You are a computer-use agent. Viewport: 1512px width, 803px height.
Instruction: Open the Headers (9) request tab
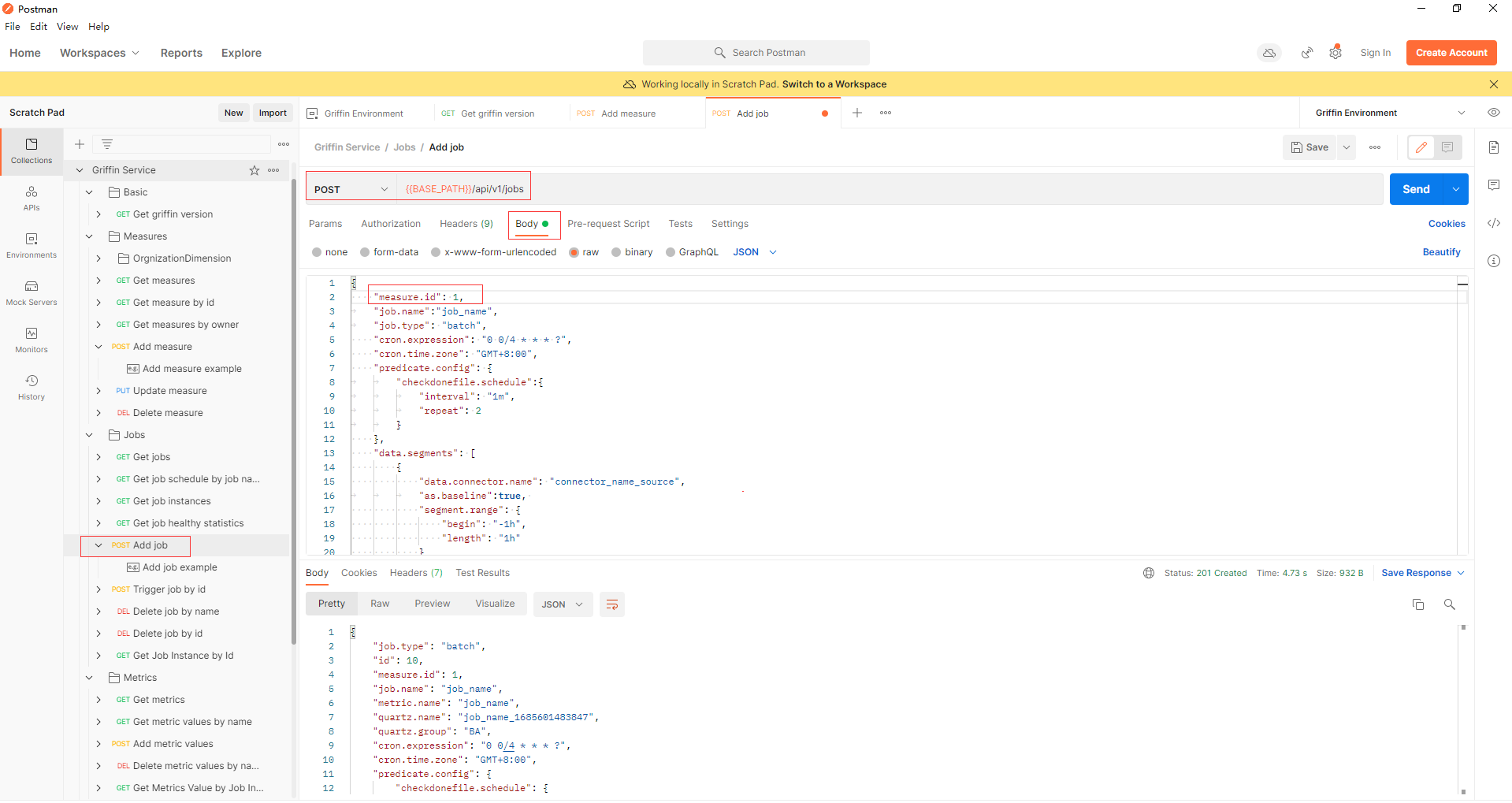point(466,224)
